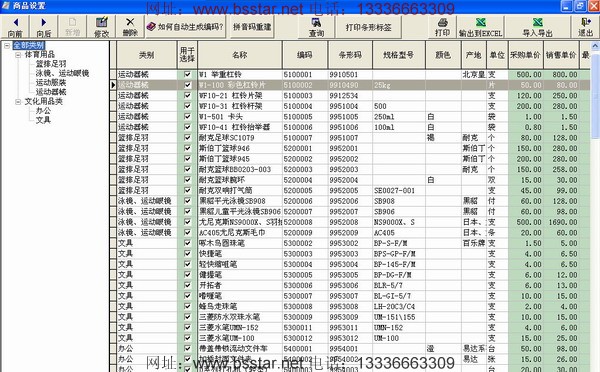This screenshot has width=600, height=372.
Task: Select 篮排足羽 in the category tree
Action: coord(51,64)
